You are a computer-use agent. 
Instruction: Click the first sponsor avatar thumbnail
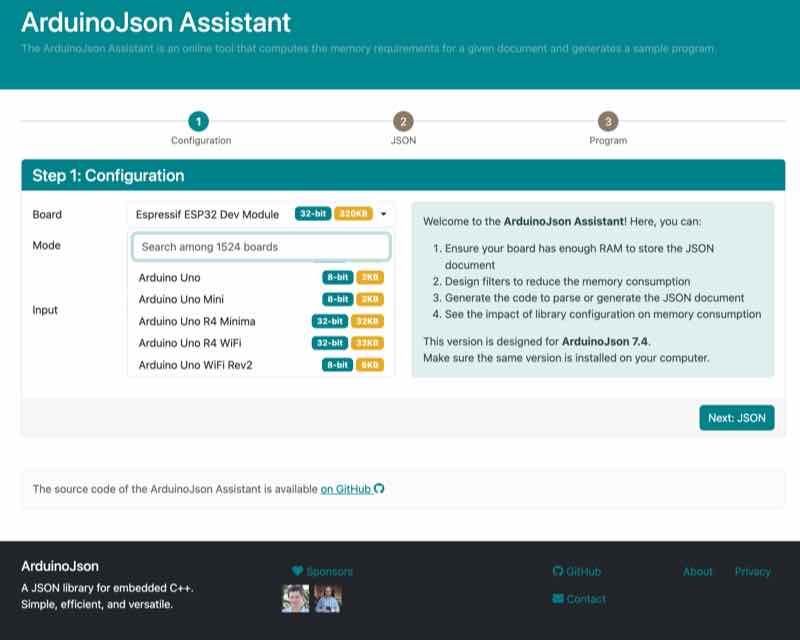tap(293, 599)
